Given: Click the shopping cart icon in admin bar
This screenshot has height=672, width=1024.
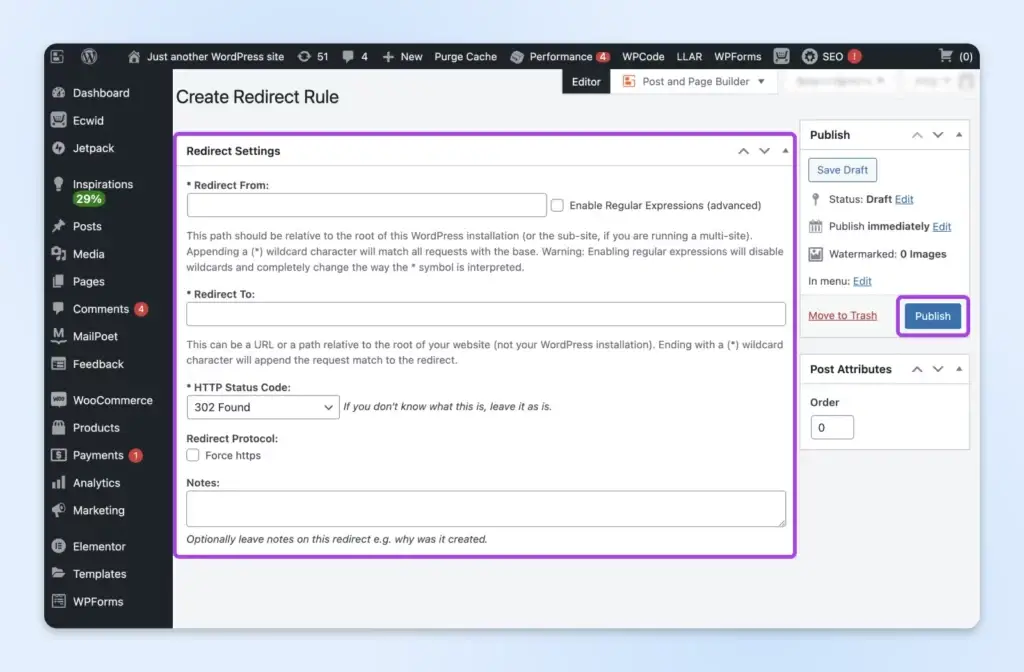Looking at the screenshot, I should (x=945, y=57).
